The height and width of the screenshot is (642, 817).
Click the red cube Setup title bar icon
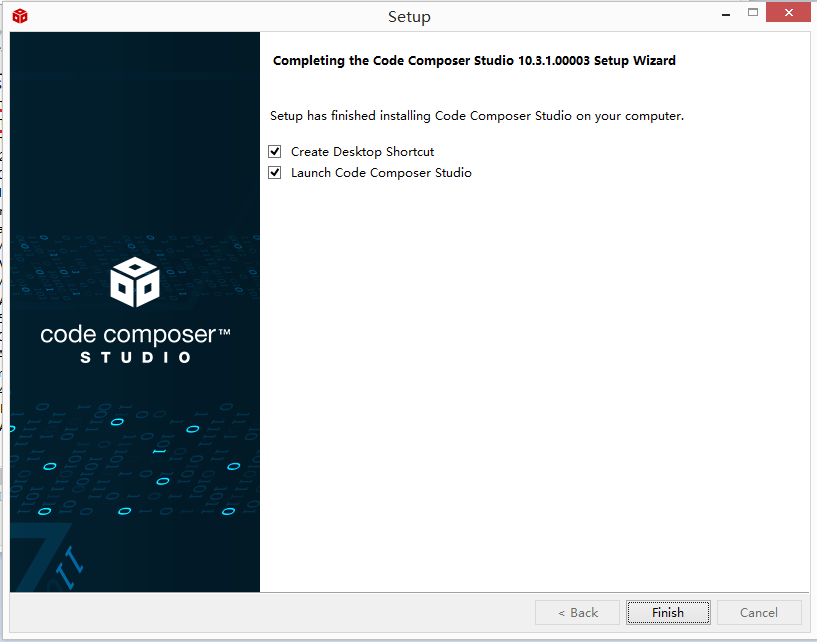point(20,16)
